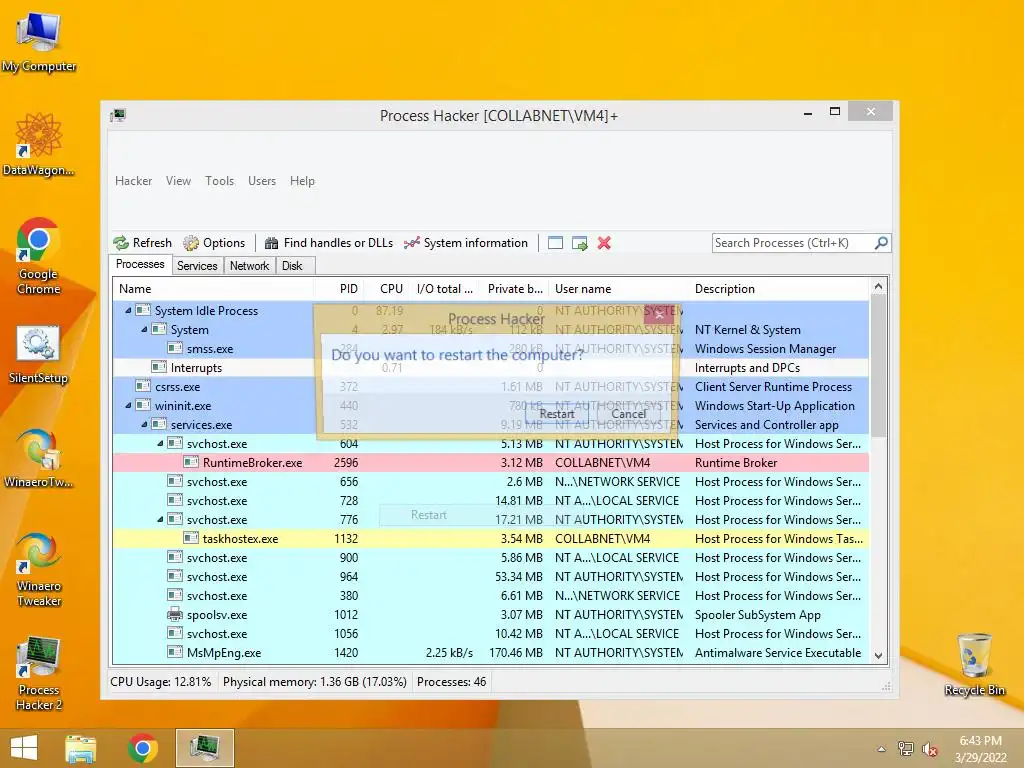Image resolution: width=1024 pixels, height=768 pixels.
Task: Click Restart in the confirmation dialog
Action: pos(557,414)
